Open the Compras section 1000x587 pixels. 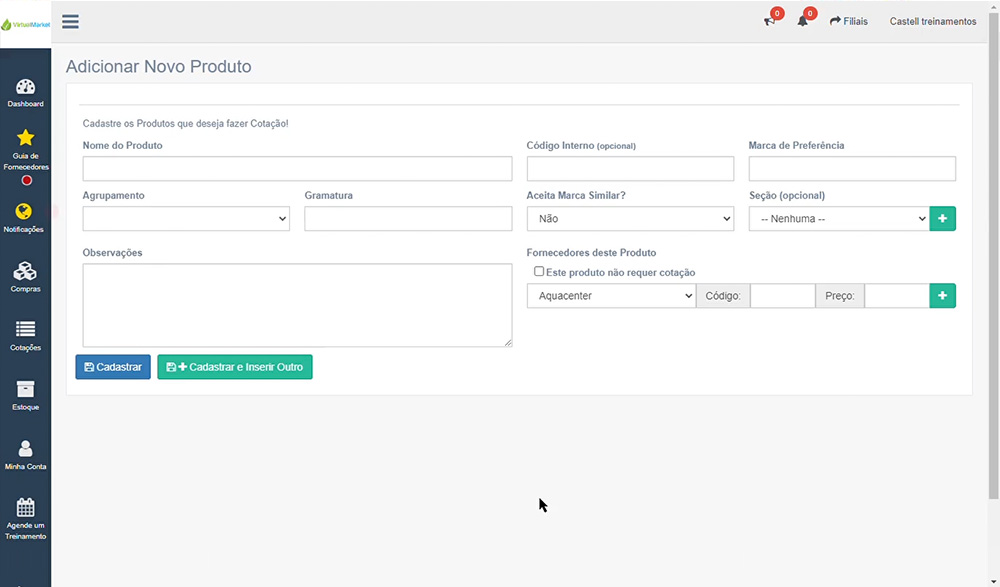coord(25,276)
